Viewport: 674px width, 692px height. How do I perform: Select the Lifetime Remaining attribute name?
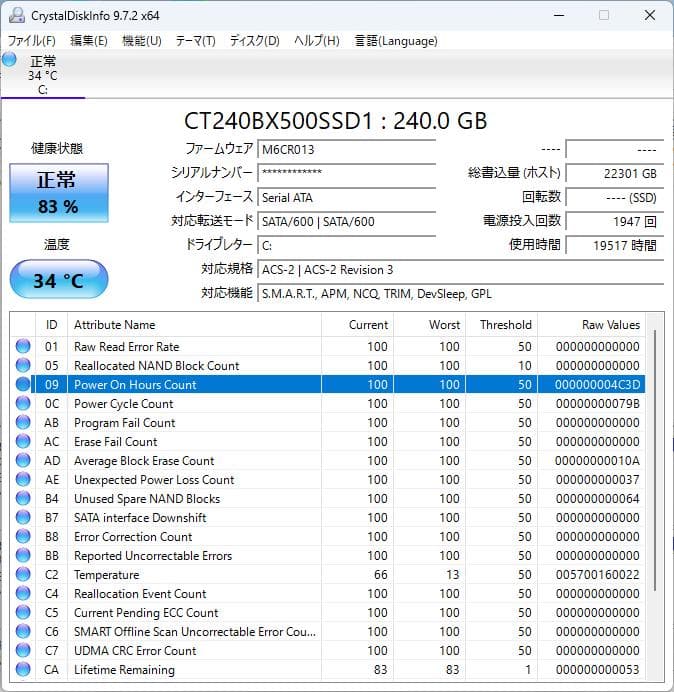124,669
